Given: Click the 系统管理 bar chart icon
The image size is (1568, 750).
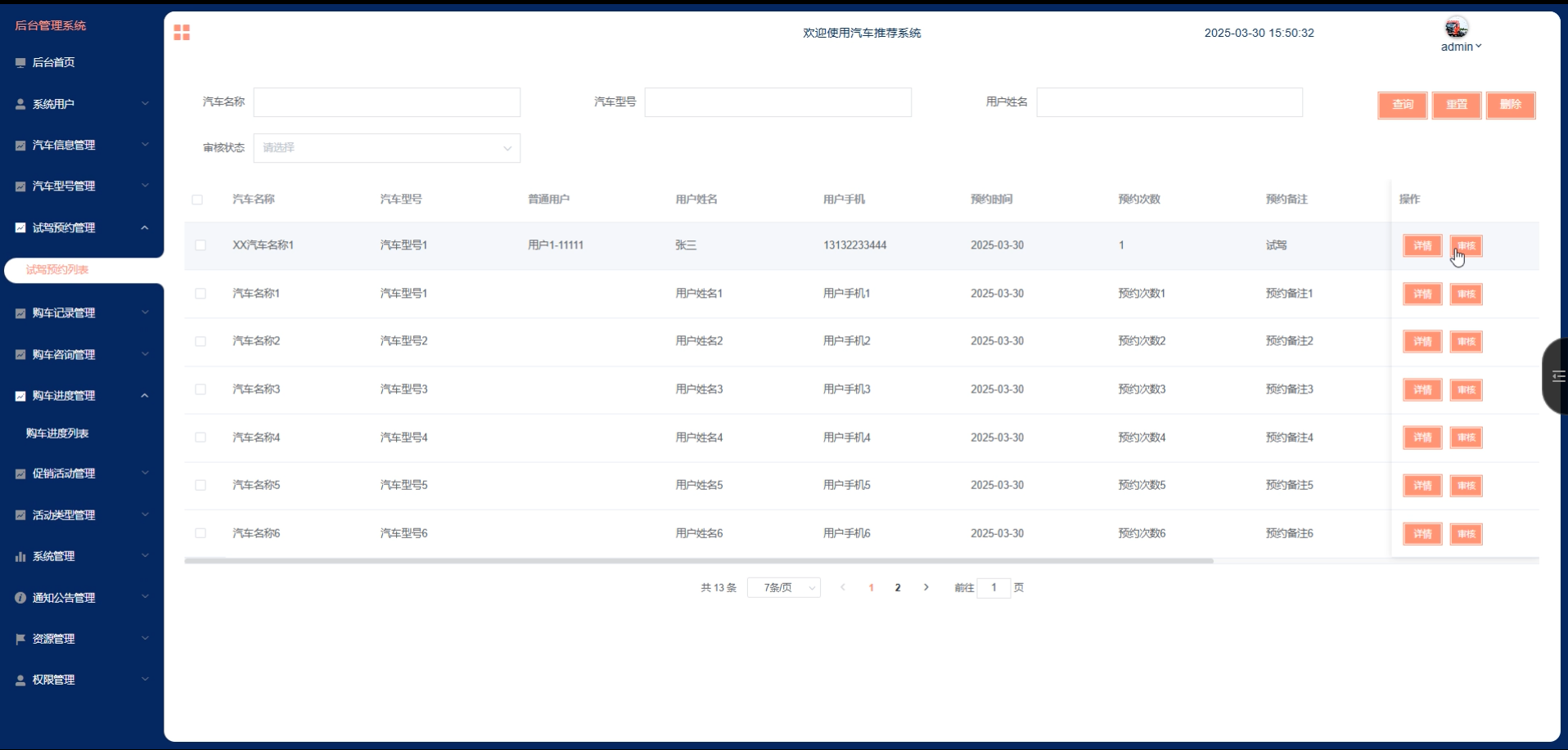Looking at the screenshot, I should click(20, 556).
